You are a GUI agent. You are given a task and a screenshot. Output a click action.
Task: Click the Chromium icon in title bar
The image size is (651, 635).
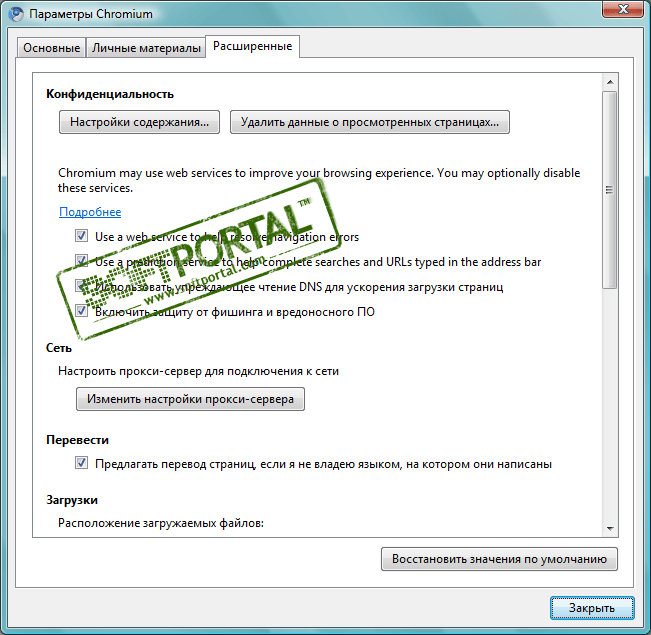pos(17,14)
